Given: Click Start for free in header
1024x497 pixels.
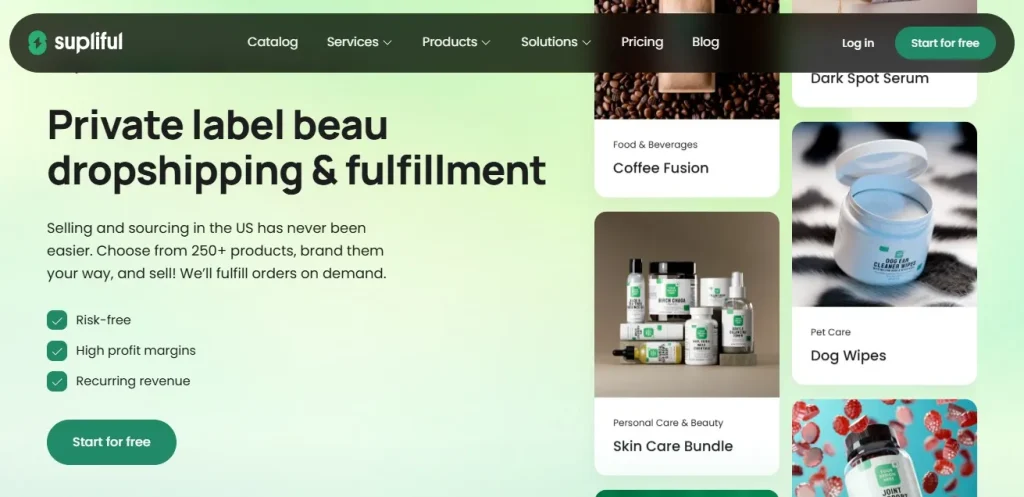Looking at the screenshot, I should 945,43.
